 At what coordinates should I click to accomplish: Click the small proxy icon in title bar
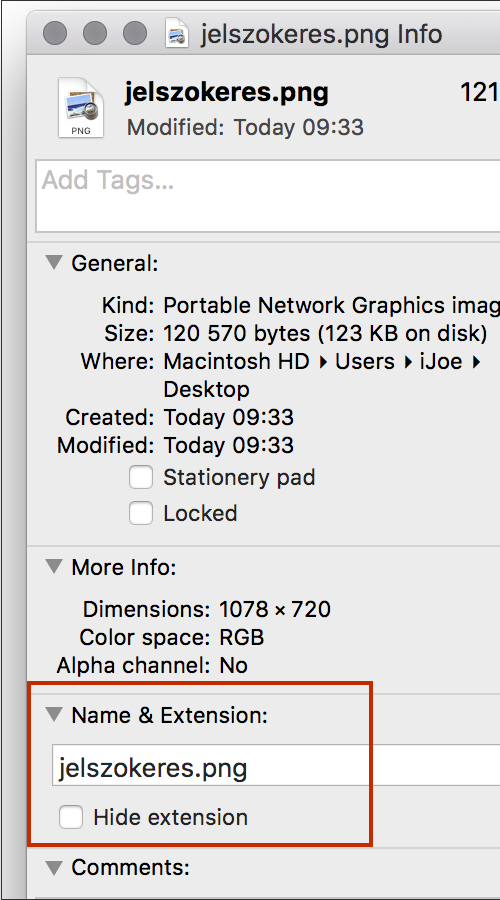pyautogui.click(x=177, y=33)
